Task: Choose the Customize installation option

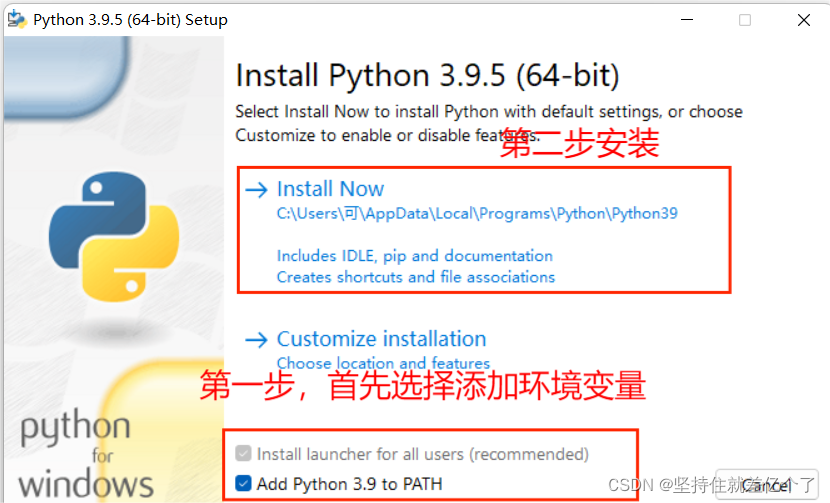Action: [382, 339]
